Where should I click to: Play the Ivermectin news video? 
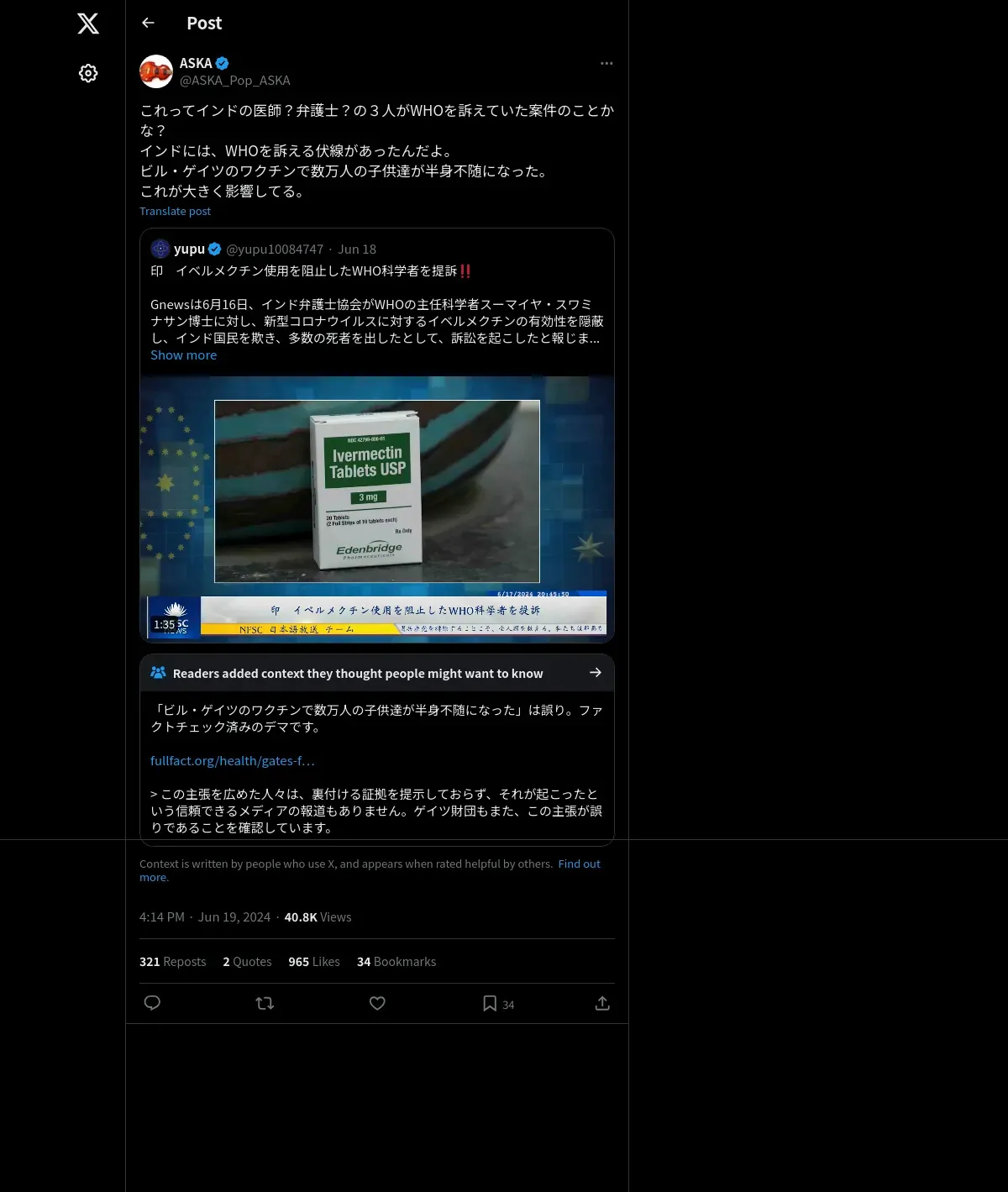pyautogui.click(x=377, y=510)
